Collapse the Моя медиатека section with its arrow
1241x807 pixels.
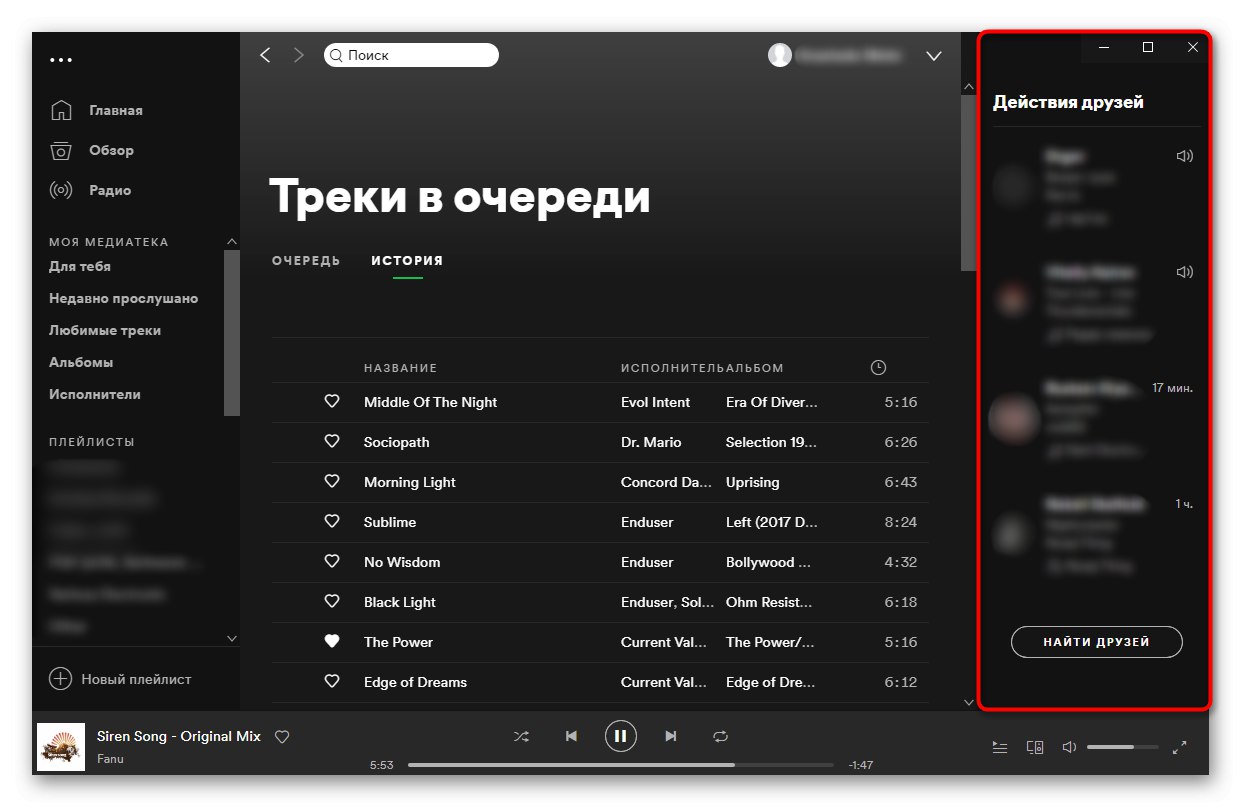click(232, 242)
